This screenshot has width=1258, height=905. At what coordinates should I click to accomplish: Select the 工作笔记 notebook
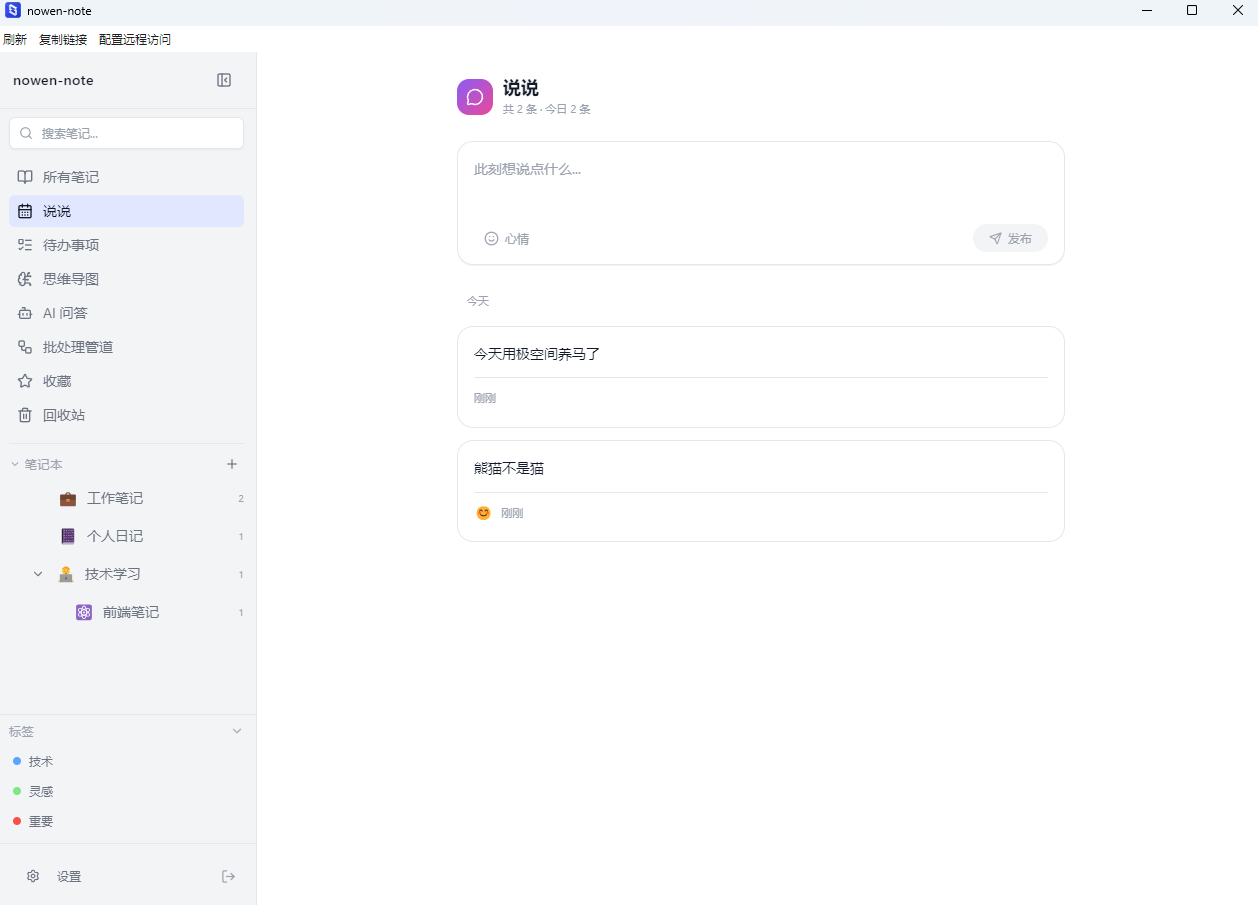(x=114, y=498)
